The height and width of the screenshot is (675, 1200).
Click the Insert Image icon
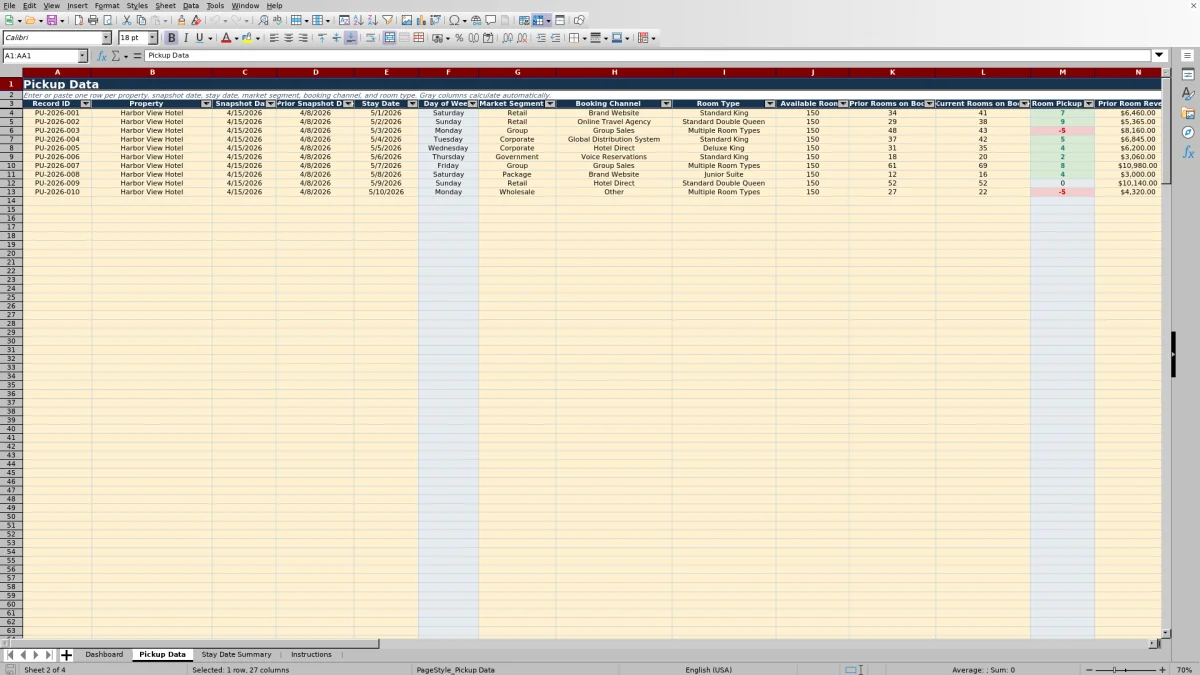tap(406, 20)
